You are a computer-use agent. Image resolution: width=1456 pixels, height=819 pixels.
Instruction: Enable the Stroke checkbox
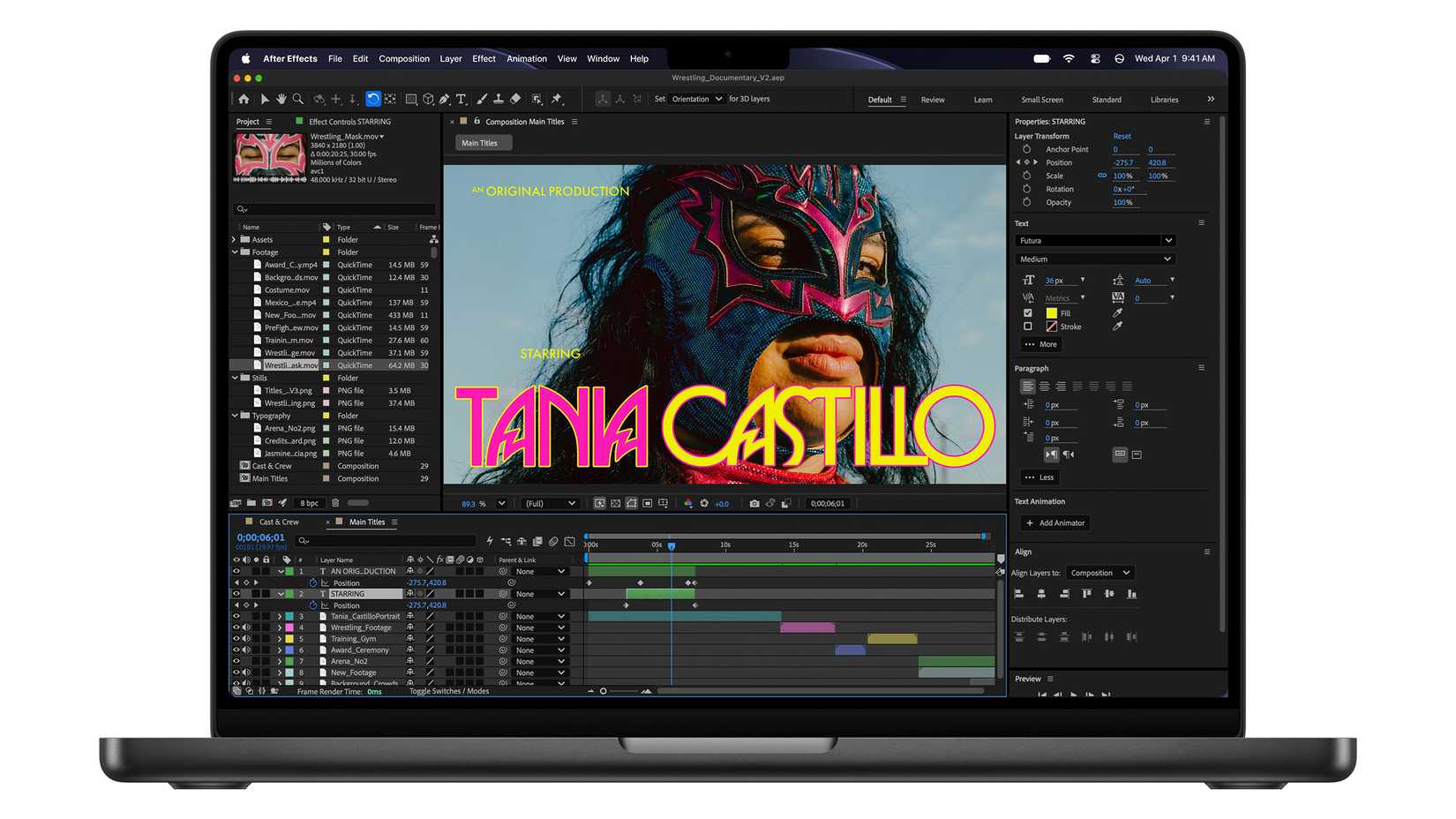[x=1027, y=327]
